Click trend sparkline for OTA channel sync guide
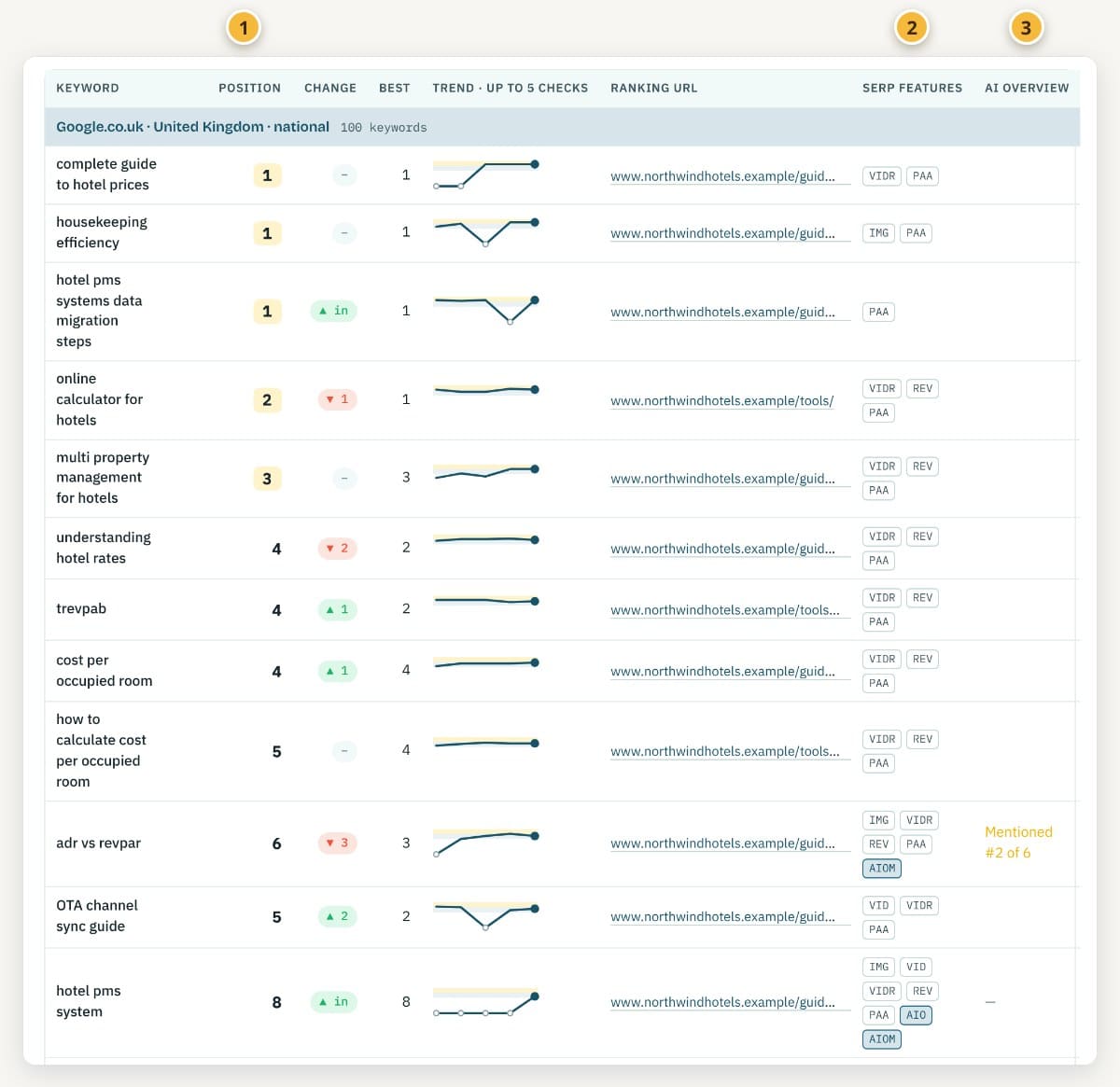Screen dimensions: 1120x1087 pos(486,915)
